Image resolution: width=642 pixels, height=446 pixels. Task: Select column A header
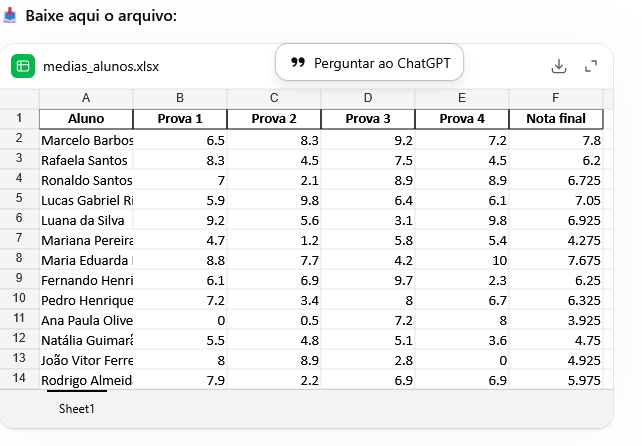tap(86, 97)
